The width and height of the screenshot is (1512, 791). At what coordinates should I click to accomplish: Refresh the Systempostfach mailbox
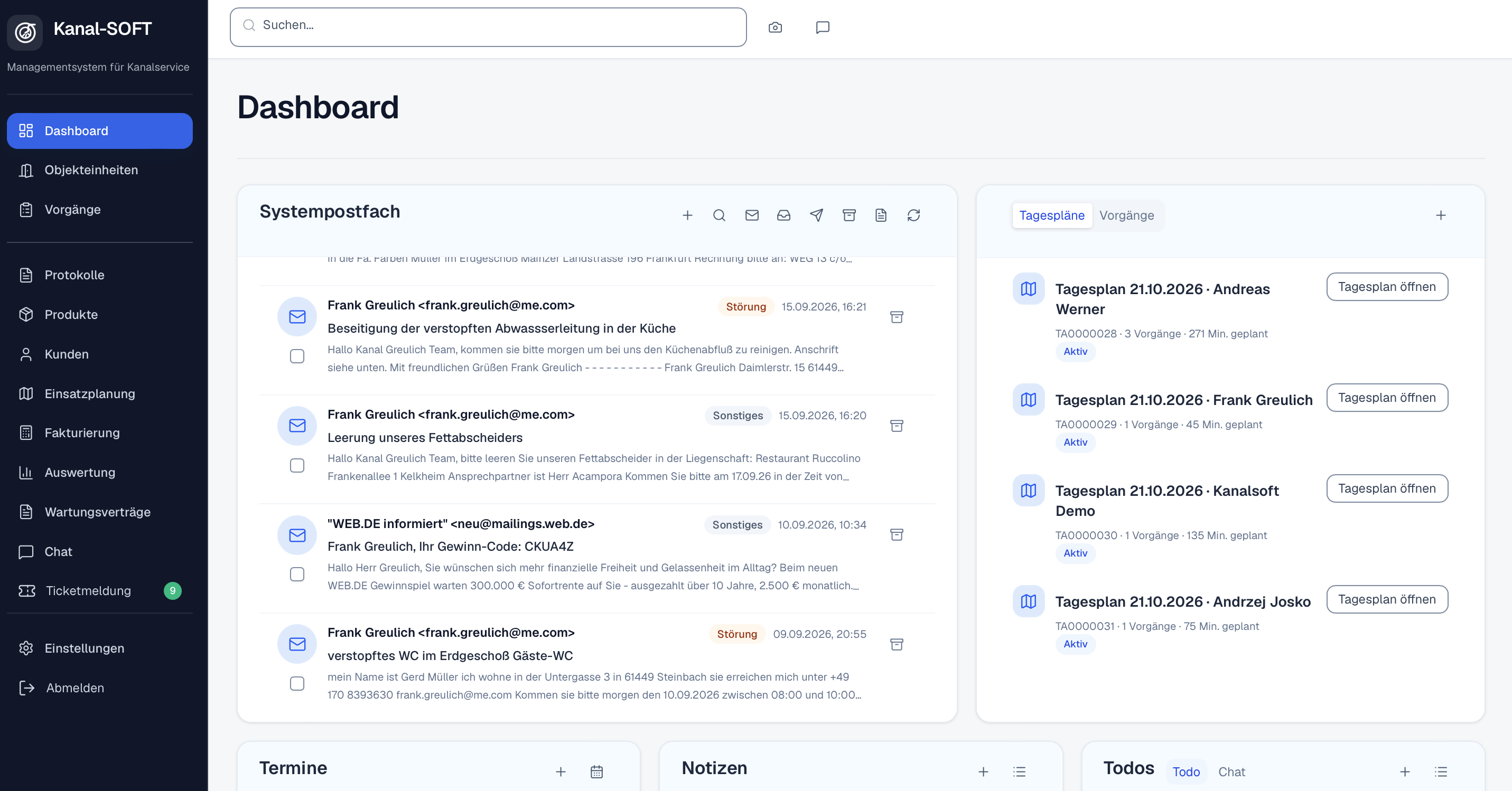(913, 215)
